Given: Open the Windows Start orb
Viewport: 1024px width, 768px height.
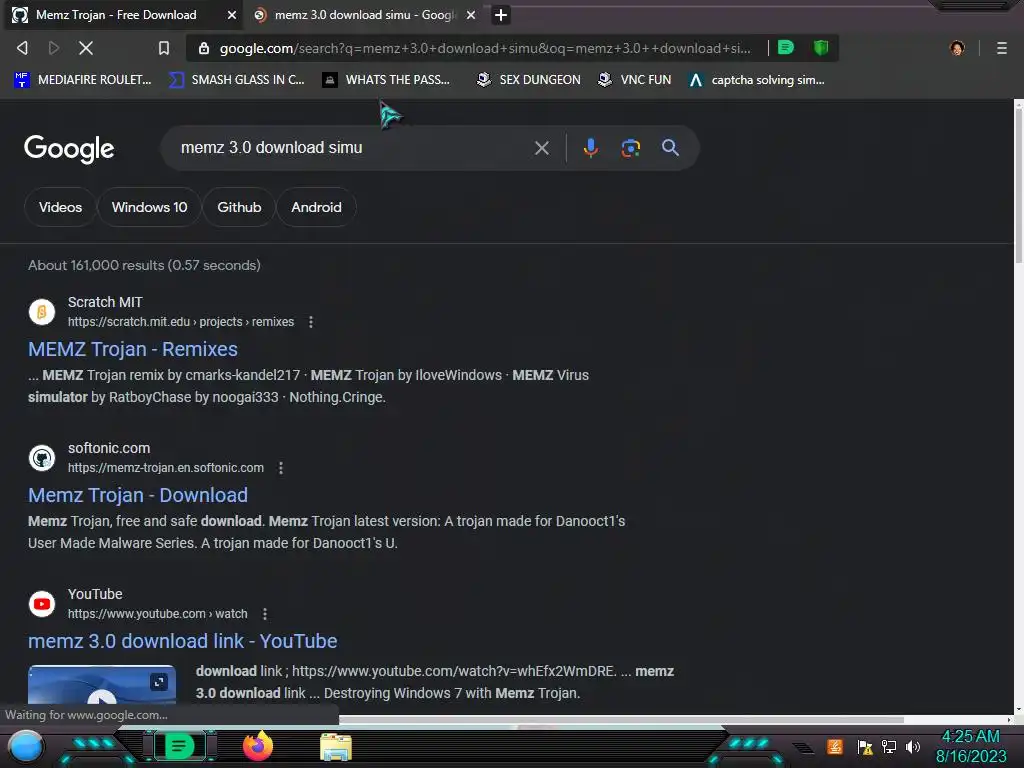Looking at the screenshot, I should click(x=25, y=746).
